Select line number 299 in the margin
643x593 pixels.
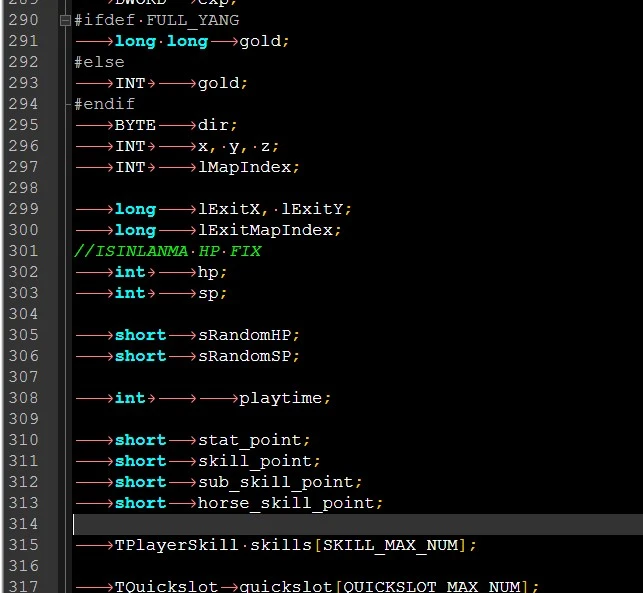click(x=22, y=209)
